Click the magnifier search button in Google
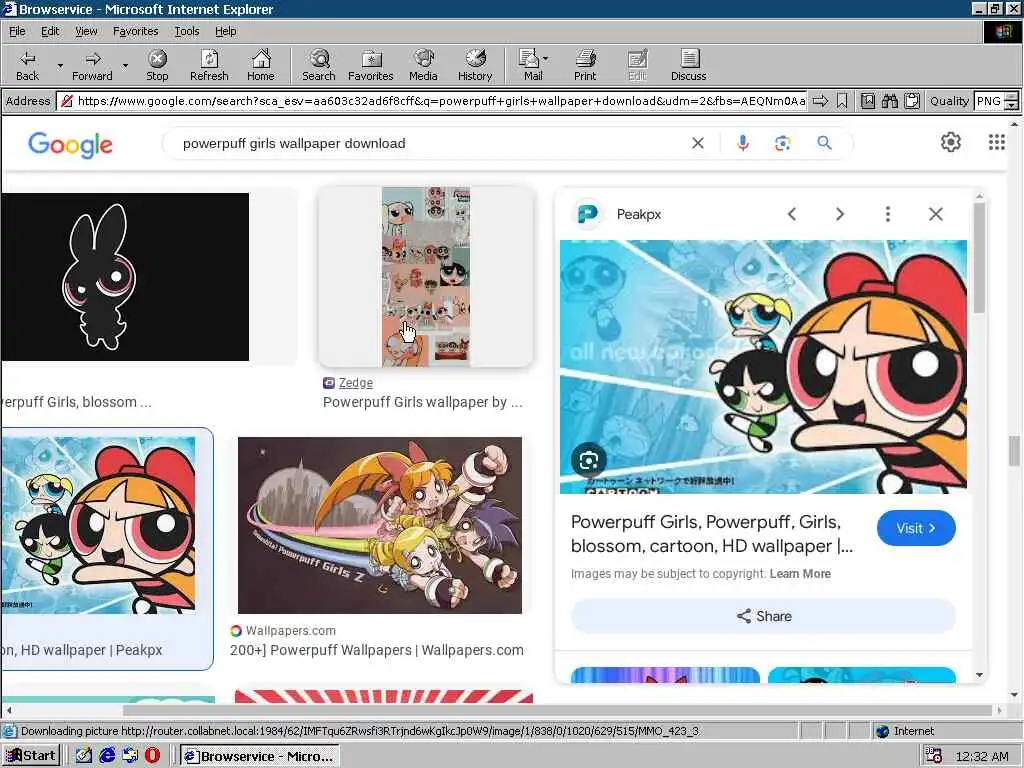 coord(824,143)
